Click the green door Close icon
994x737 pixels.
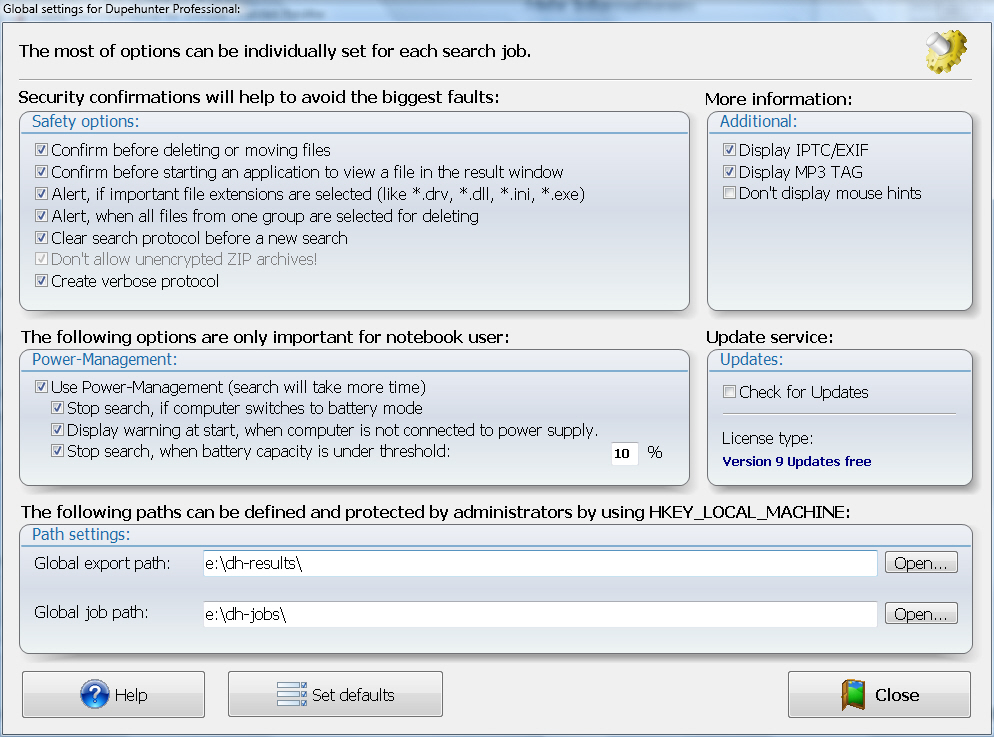pos(853,695)
